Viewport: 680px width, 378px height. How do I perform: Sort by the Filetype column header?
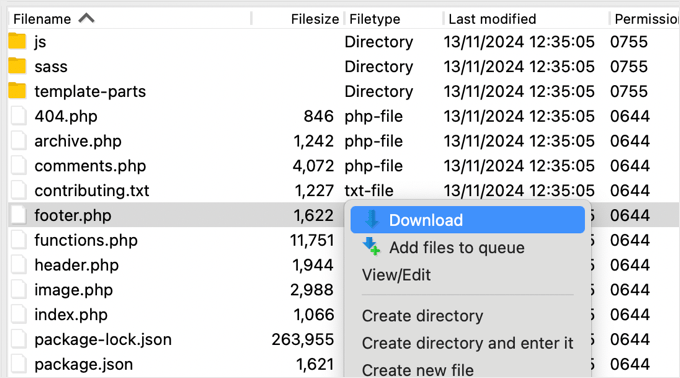point(375,19)
